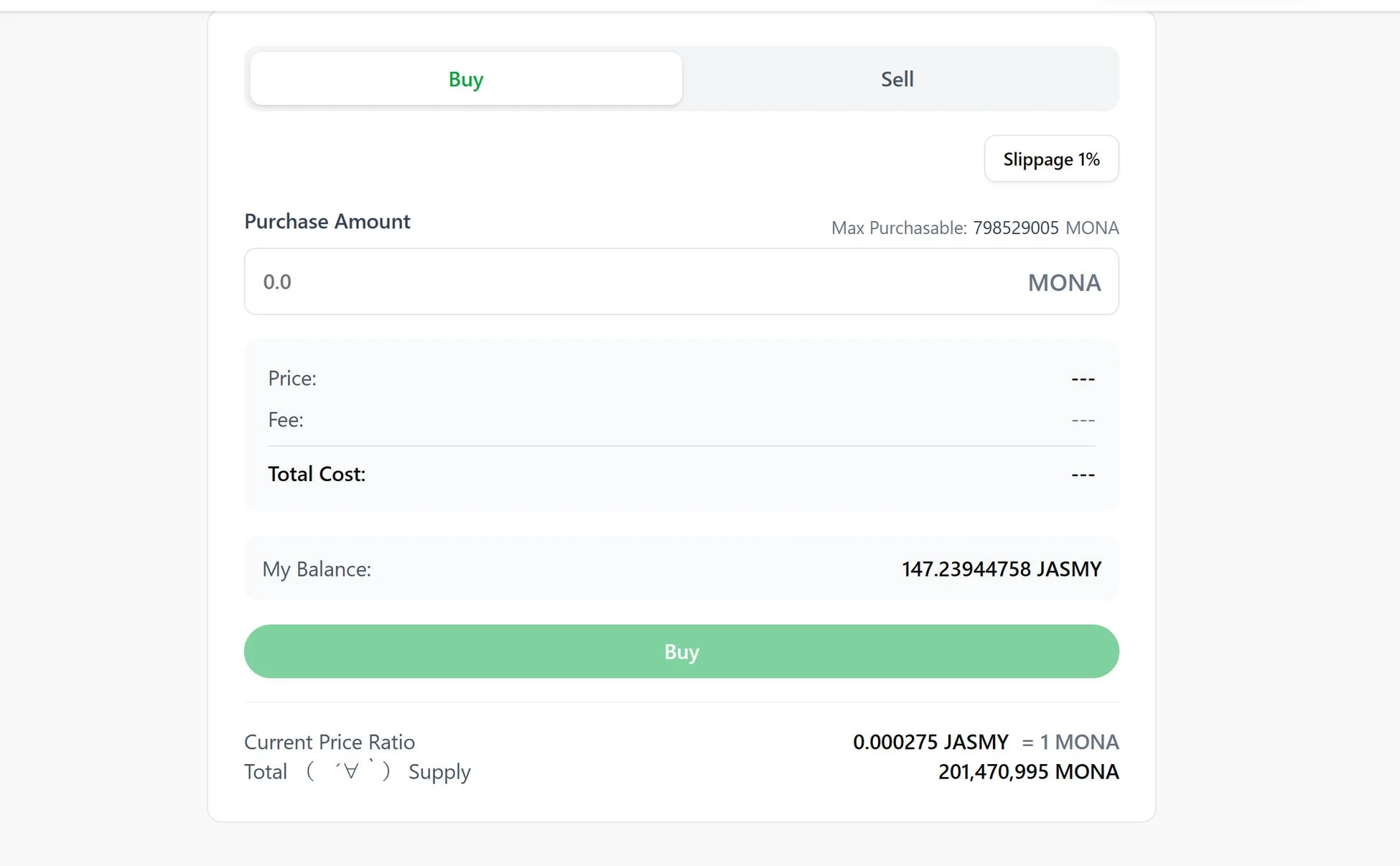Switch to the Sell tab
1400x866 pixels.
tap(897, 78)
